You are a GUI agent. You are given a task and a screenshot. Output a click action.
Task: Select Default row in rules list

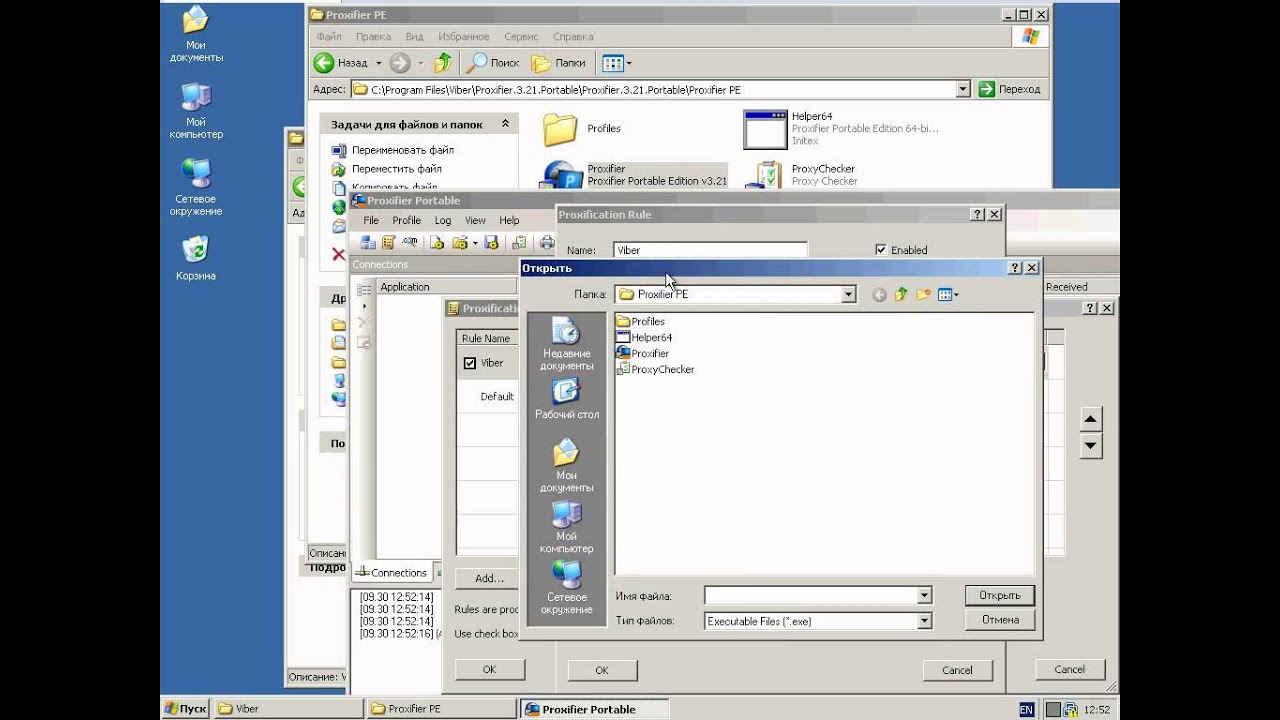pos(487,396)
